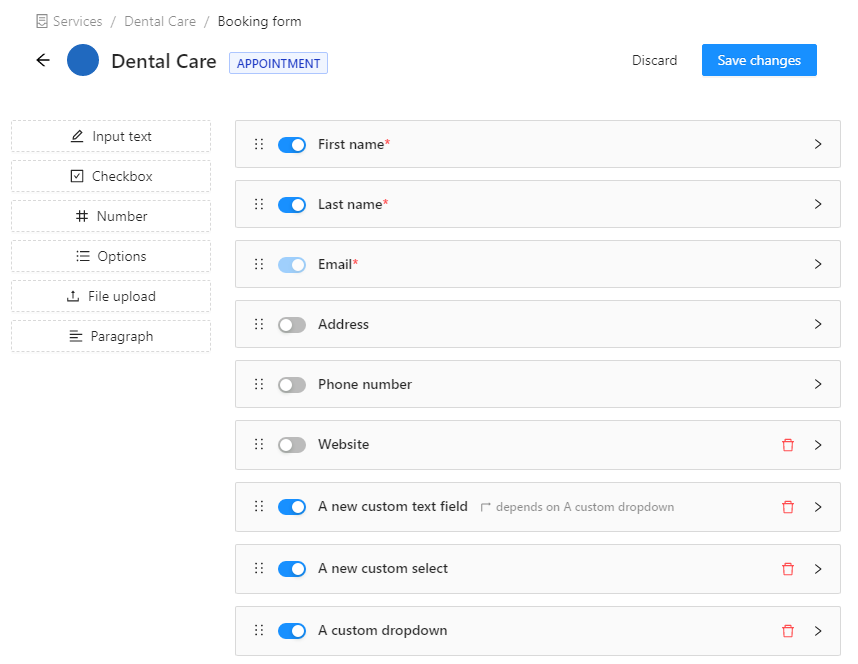Enable the Address field toggle
The image size is (858, 664).
tap(292, 325)
